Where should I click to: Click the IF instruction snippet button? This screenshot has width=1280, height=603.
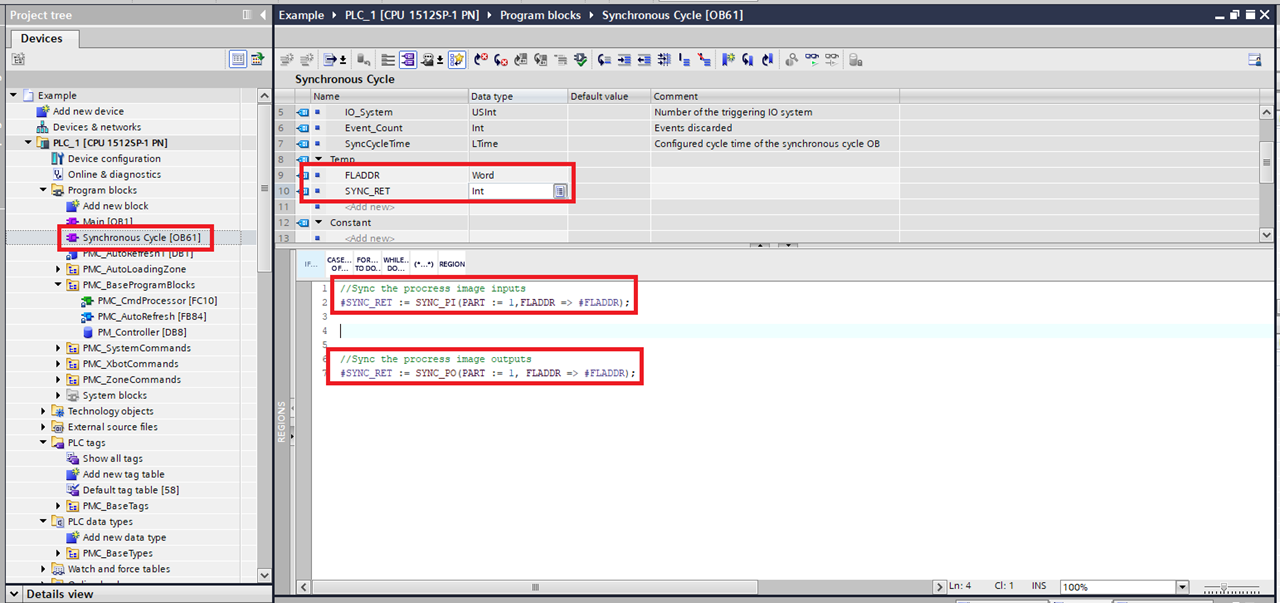click(x=310, y=264)
